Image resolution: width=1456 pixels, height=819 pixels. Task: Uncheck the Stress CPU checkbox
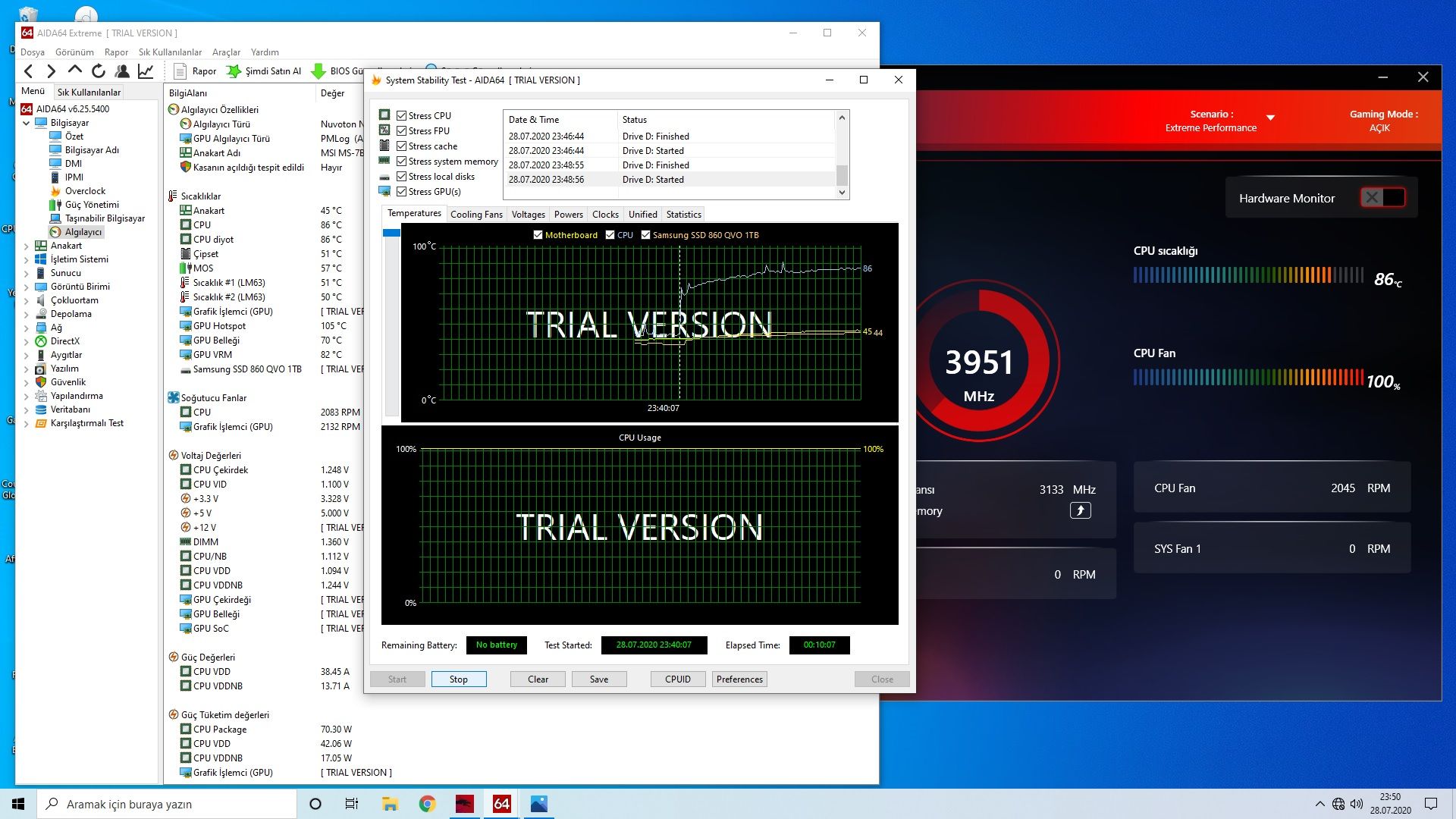402,116
